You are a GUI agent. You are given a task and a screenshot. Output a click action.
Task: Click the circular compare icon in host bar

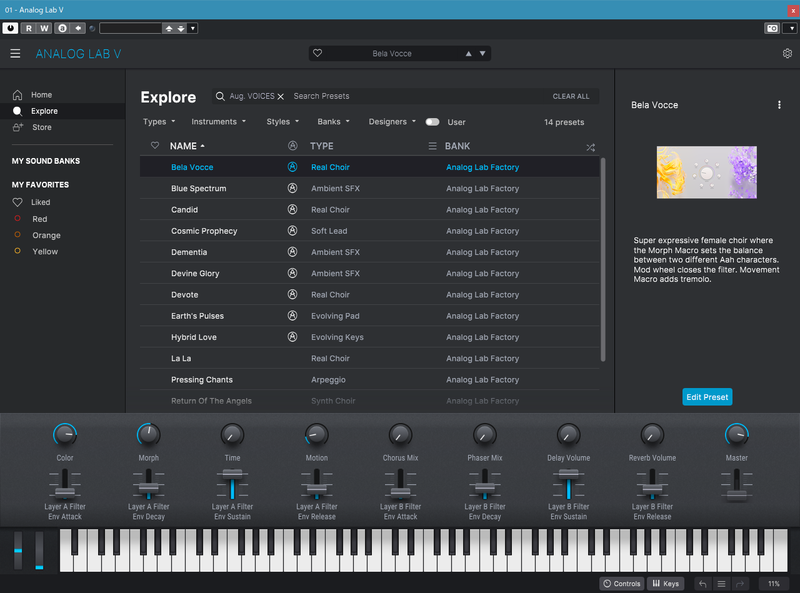(62, 28)
